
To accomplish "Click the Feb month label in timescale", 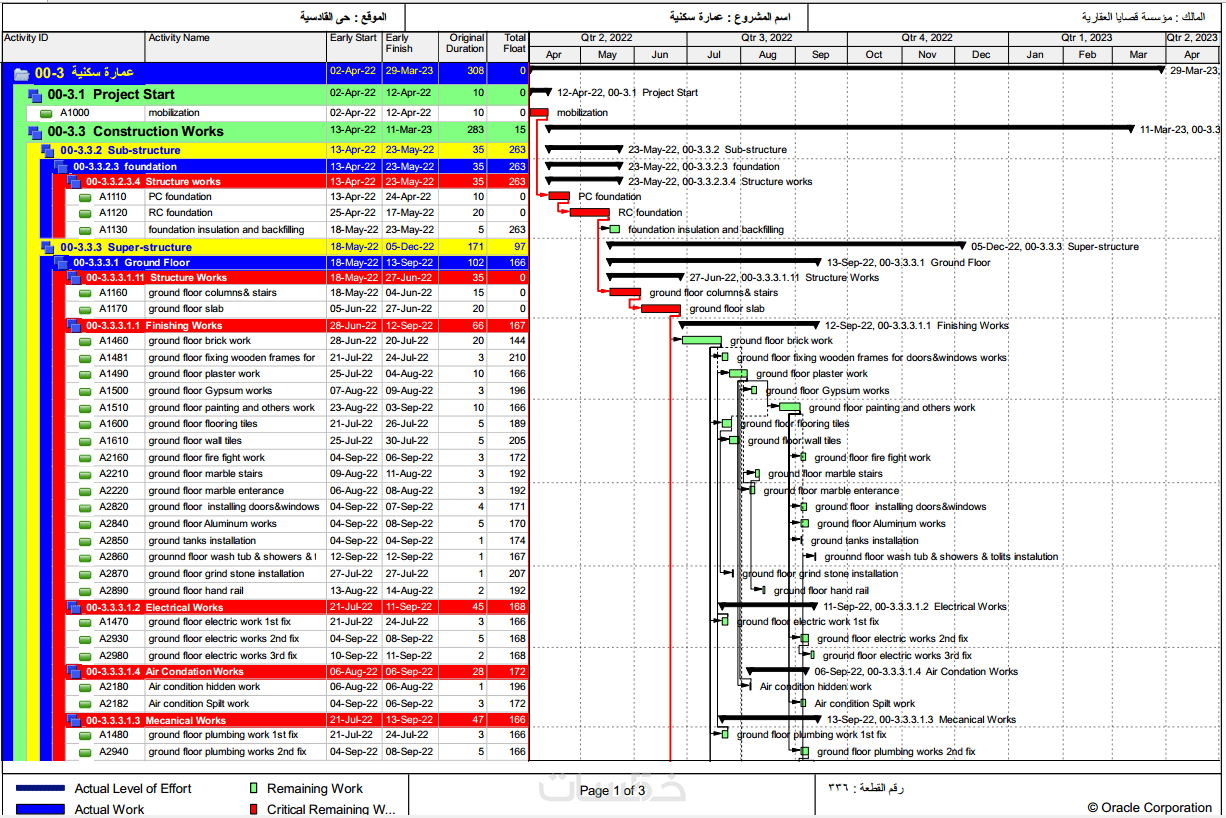I will pos(1087,55).
